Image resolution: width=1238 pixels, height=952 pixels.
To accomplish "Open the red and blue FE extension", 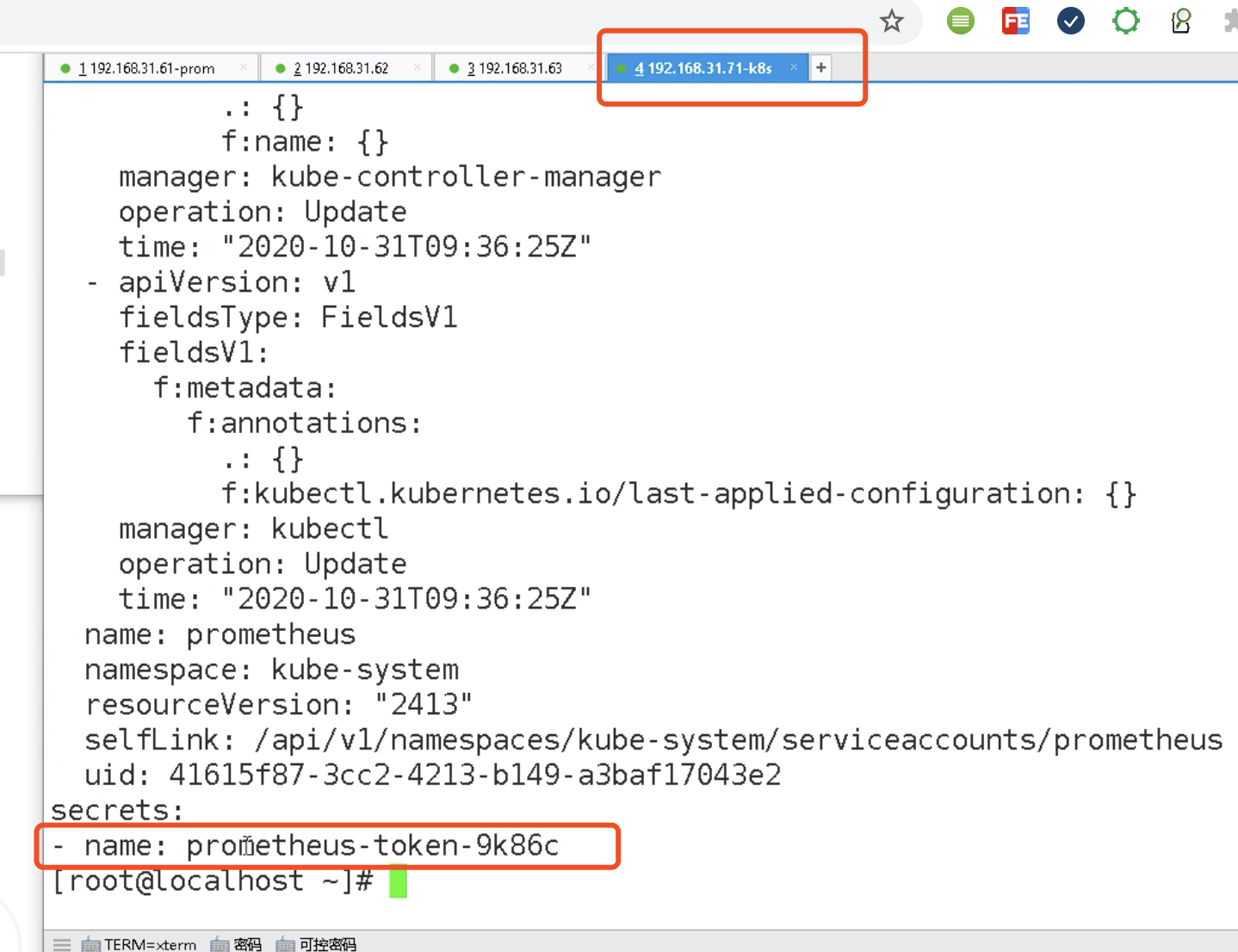I will tap(1016, 21).
